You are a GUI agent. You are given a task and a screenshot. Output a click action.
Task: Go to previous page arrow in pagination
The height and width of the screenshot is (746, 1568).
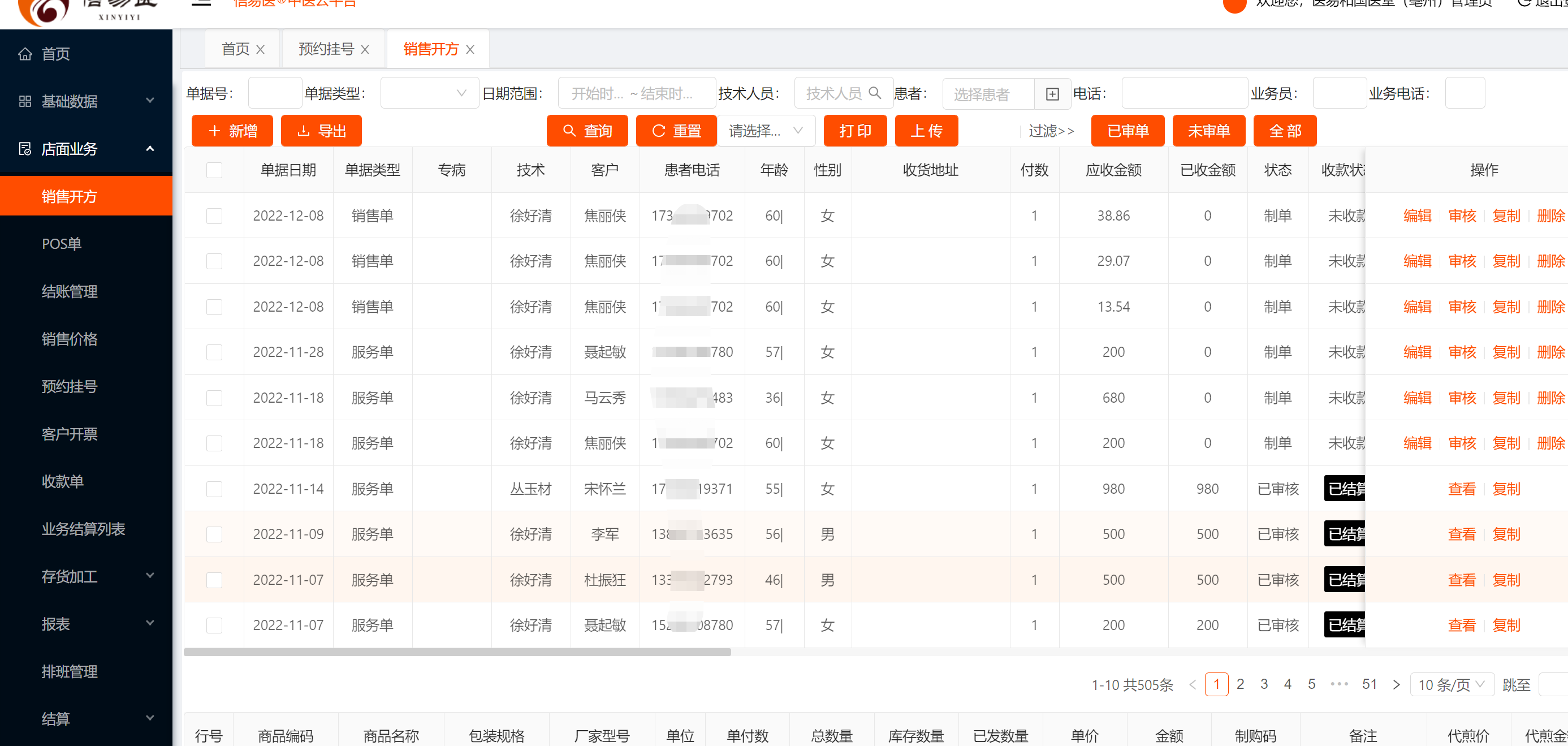pyautogui.click(x=1193, y=684)
